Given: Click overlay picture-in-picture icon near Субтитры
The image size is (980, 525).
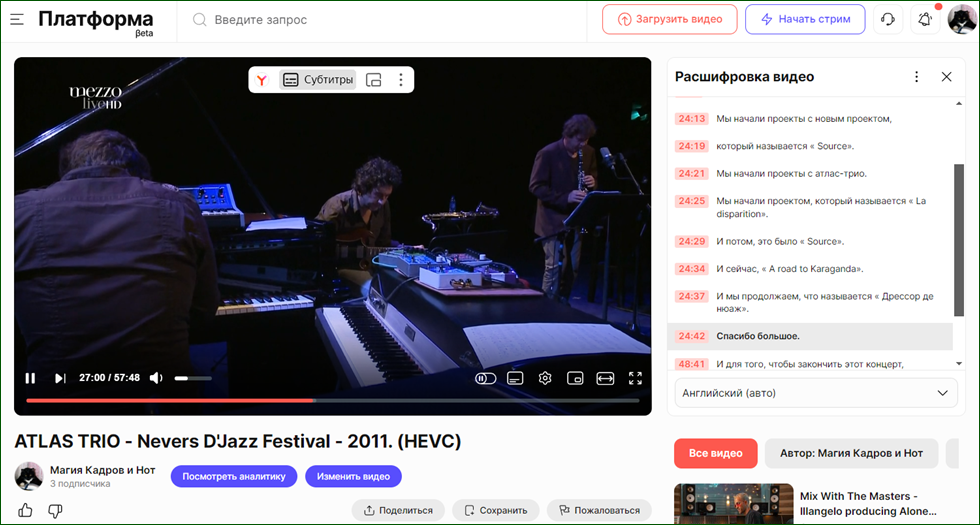Looking at the screenshot, I should [x=373, y=80].
